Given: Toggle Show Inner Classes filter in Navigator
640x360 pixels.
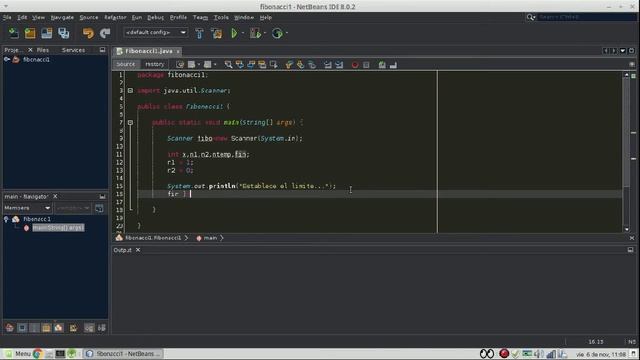Looking at the screenshot, I should (x=59, y=328).
